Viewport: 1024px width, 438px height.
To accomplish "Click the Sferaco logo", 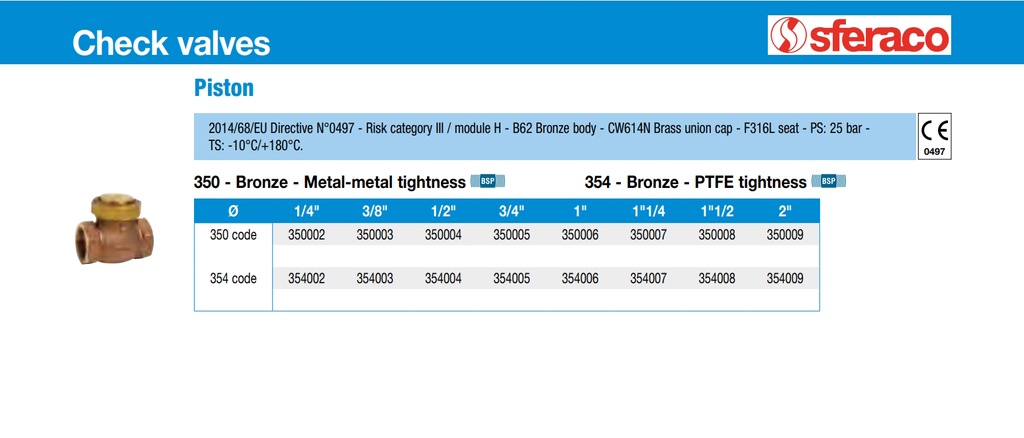I will [859, 35].
